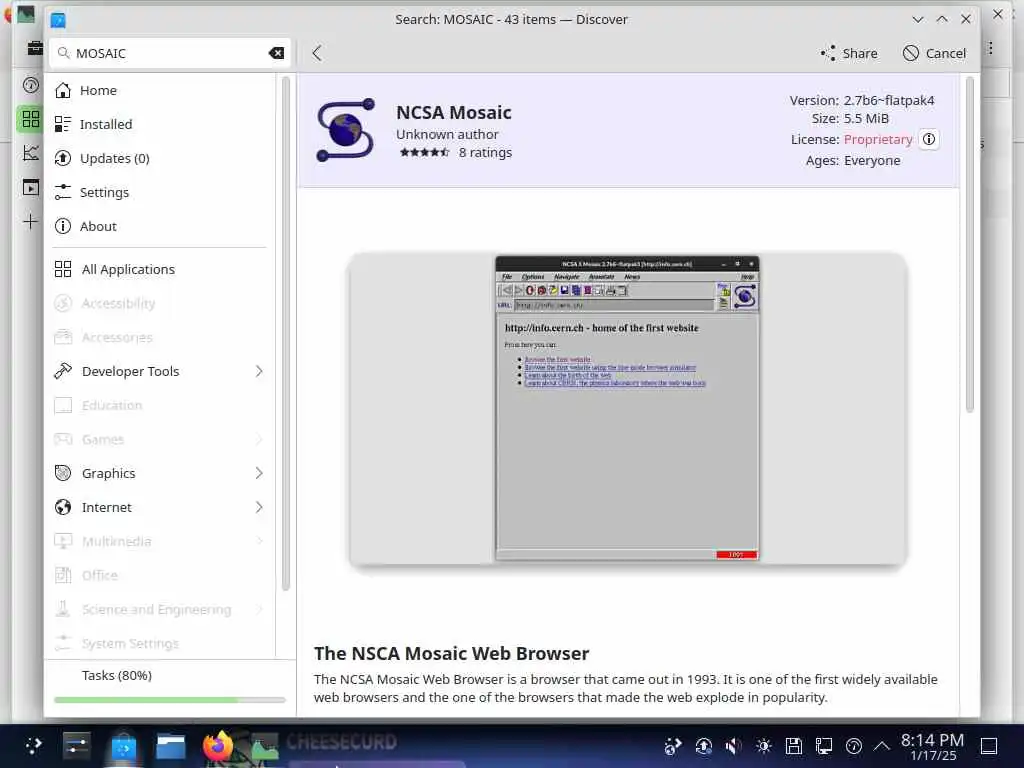Open brightness control in system tray
This screenshot has width=1024, height=768.
(763, 745)
